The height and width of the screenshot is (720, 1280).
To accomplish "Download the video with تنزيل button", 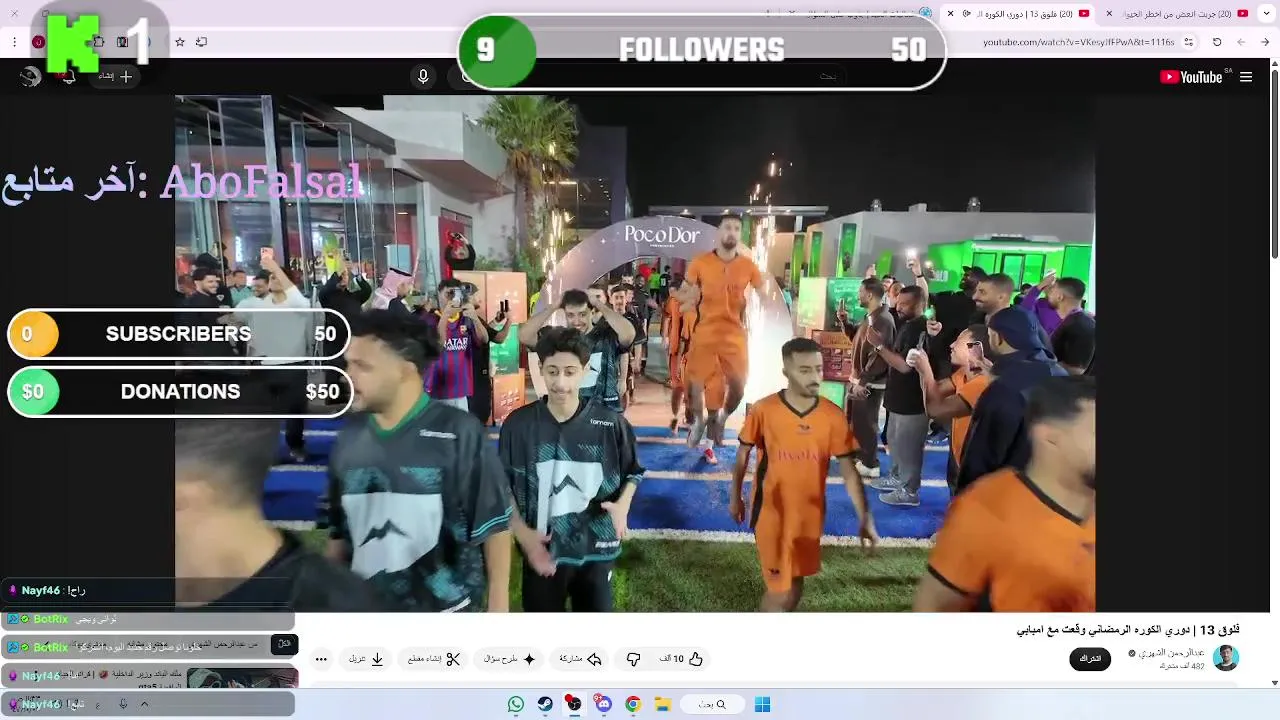I will (366, 659).
